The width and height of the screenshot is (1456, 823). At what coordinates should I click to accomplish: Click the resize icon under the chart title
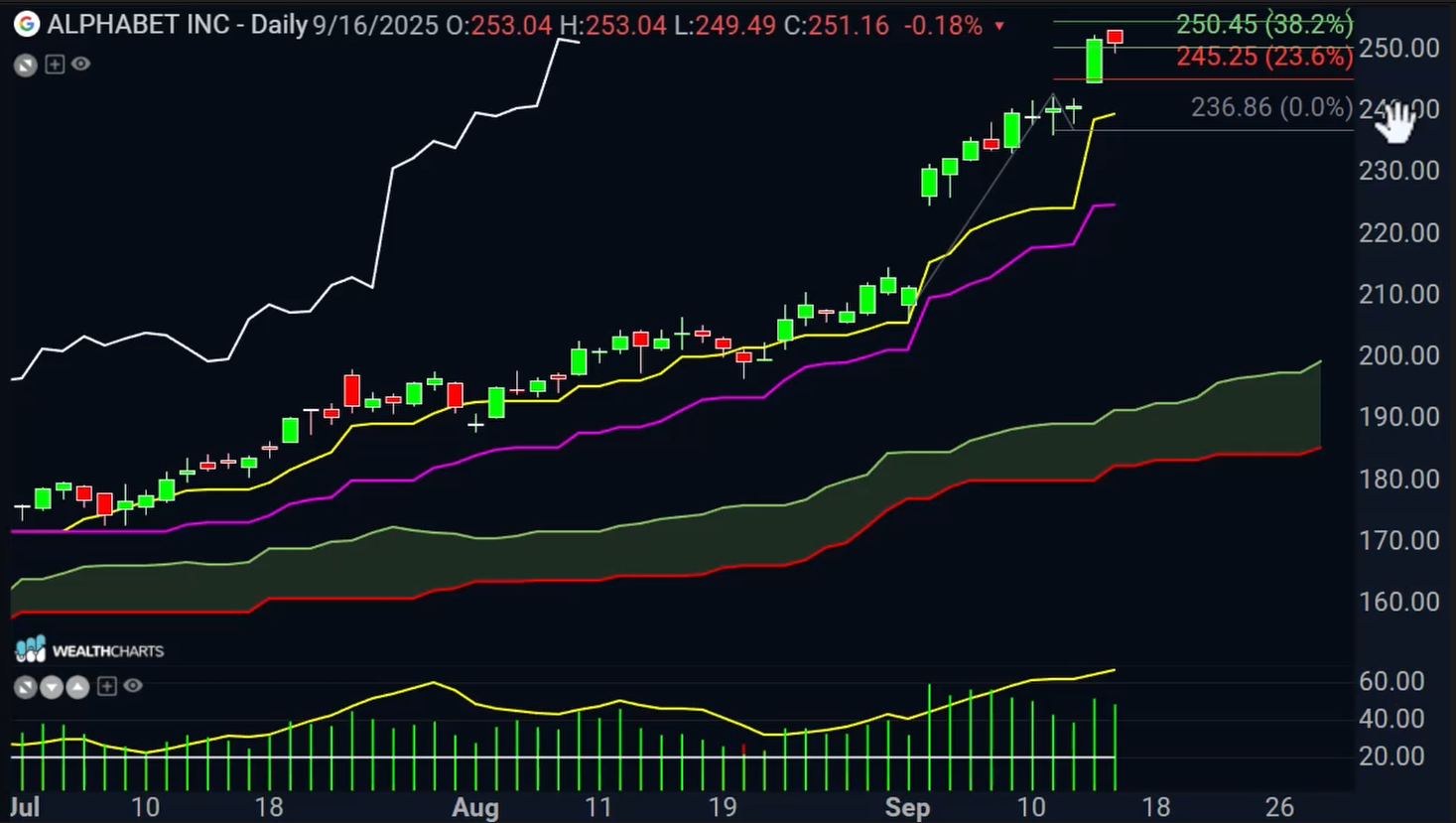pyautogui.click(x=26, y=66)
